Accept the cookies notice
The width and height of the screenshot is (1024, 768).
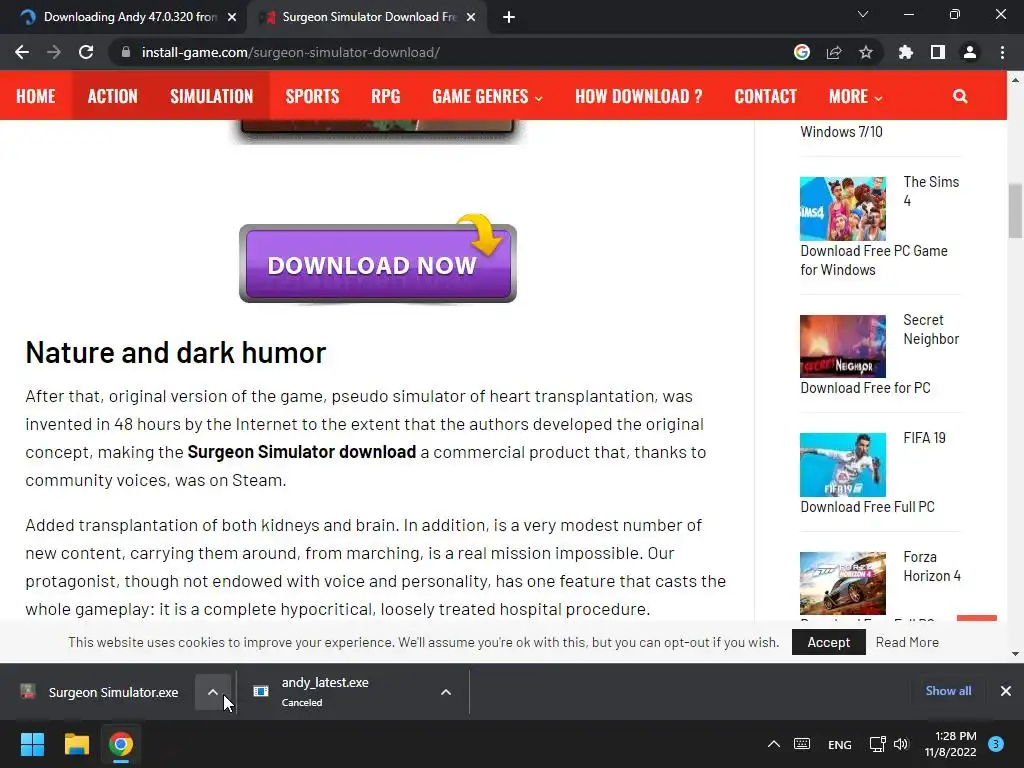[x=829, y=642]
